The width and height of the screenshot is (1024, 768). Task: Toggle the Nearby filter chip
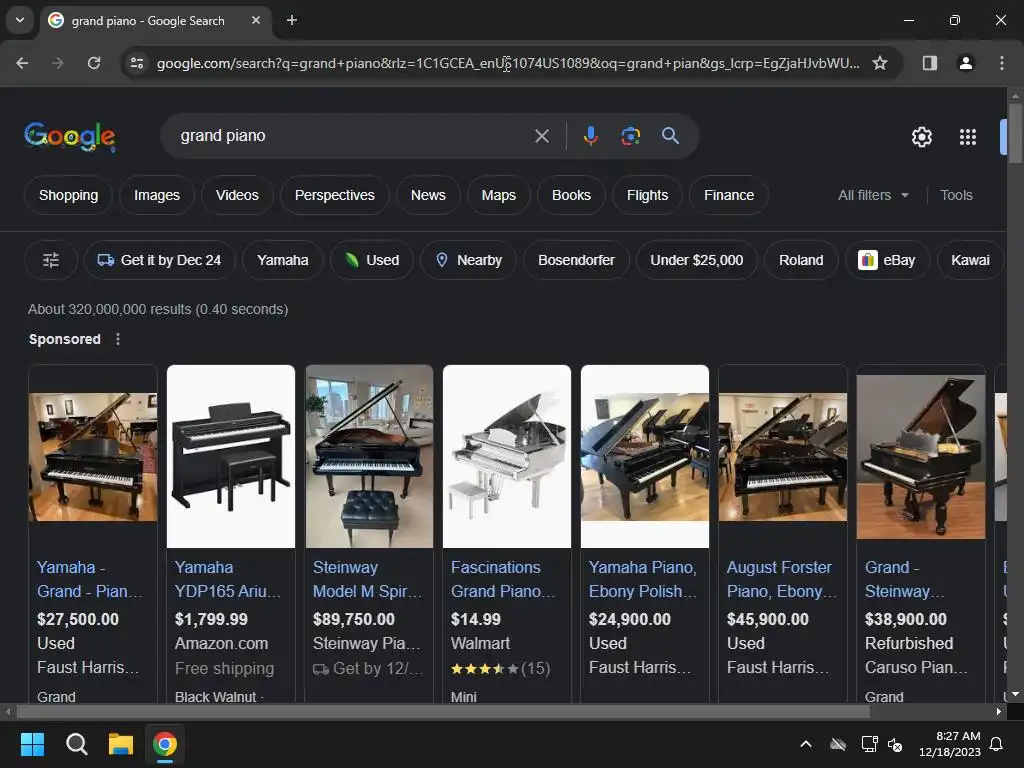[x=469, y=260]
